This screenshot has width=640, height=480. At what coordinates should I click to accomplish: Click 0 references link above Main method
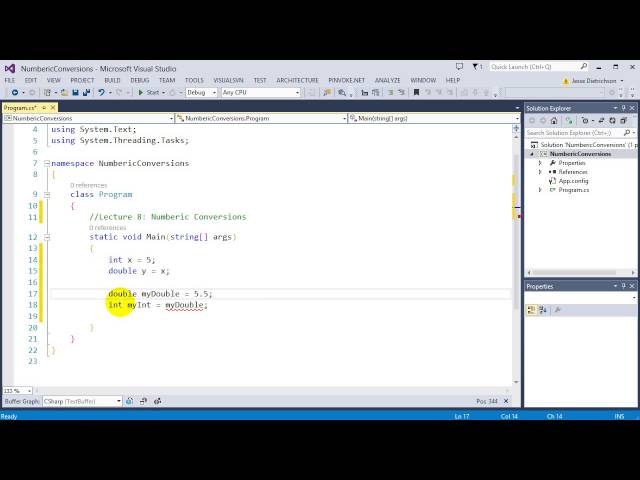click(108, 228)
